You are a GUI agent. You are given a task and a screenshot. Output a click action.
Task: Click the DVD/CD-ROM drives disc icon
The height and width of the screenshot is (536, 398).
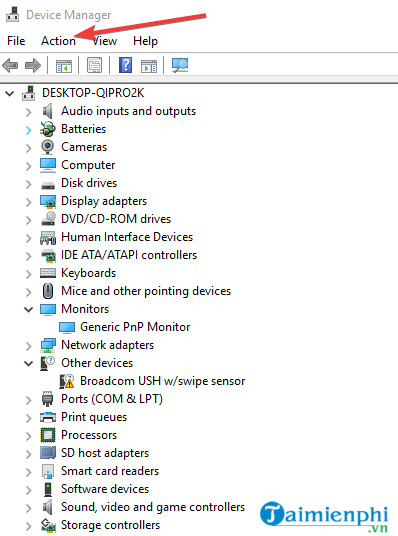pyautogui.click(x=48, y=219)
